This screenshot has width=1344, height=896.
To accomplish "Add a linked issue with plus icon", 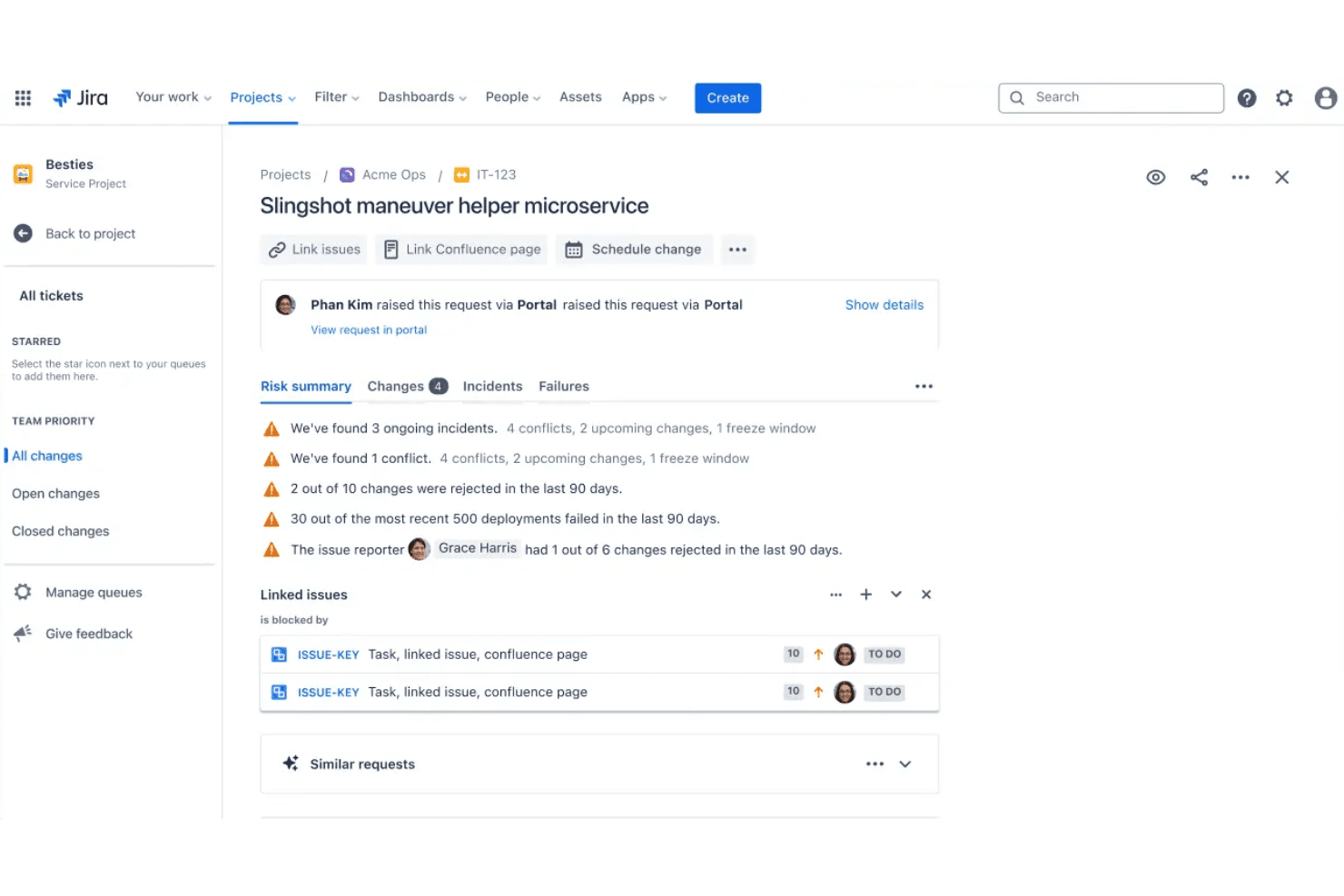I will (x=865, y=595).
